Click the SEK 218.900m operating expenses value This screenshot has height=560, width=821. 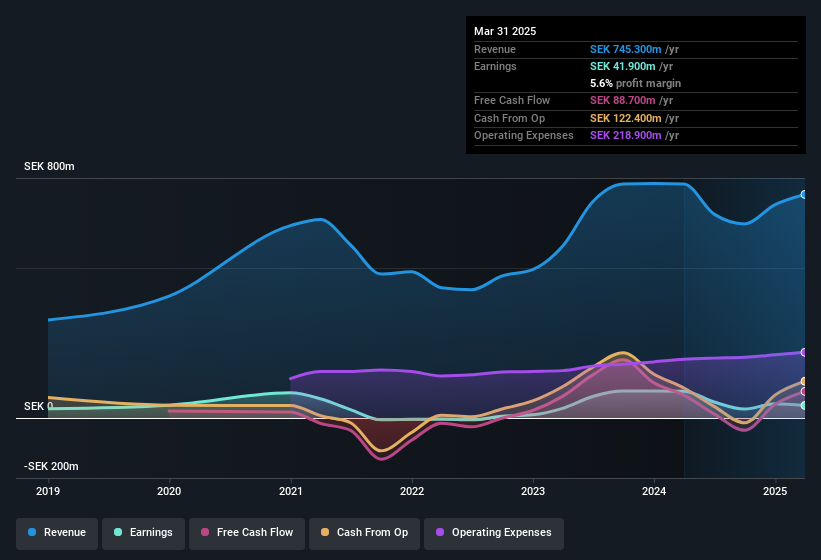(626, 135)
